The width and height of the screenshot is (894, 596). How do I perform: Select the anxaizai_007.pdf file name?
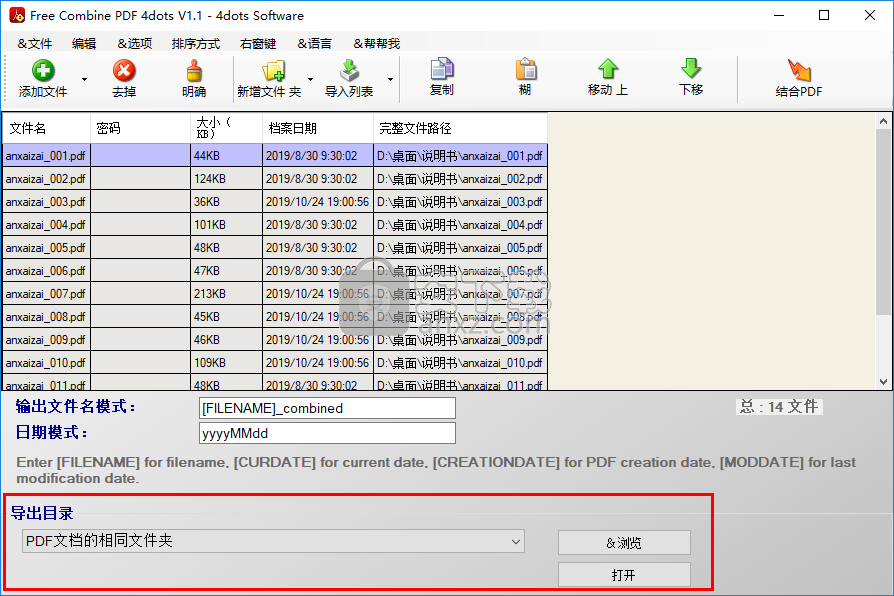(46, 294)
